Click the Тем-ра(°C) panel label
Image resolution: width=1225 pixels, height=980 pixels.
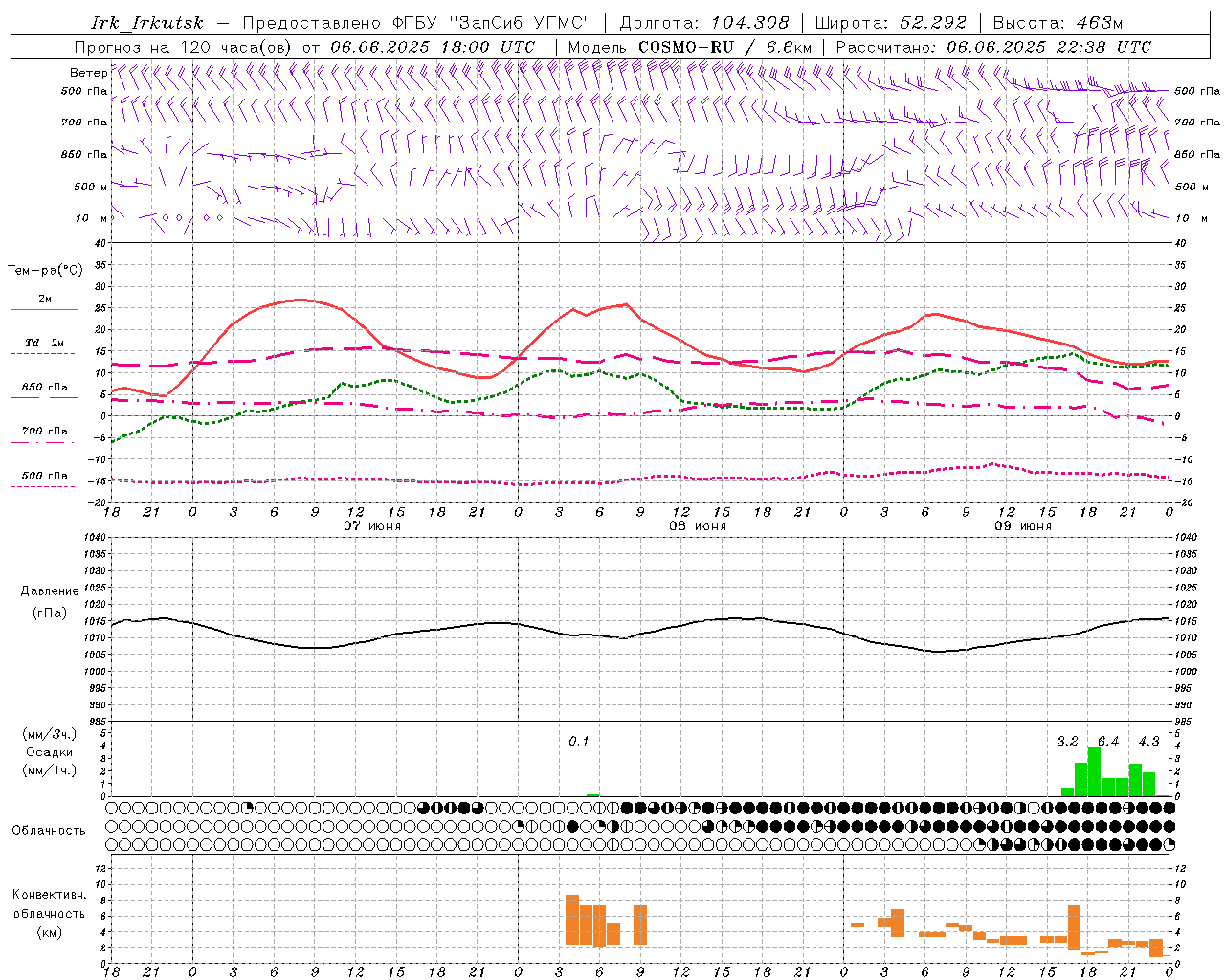pyautogui.click(x=45, y=271)
